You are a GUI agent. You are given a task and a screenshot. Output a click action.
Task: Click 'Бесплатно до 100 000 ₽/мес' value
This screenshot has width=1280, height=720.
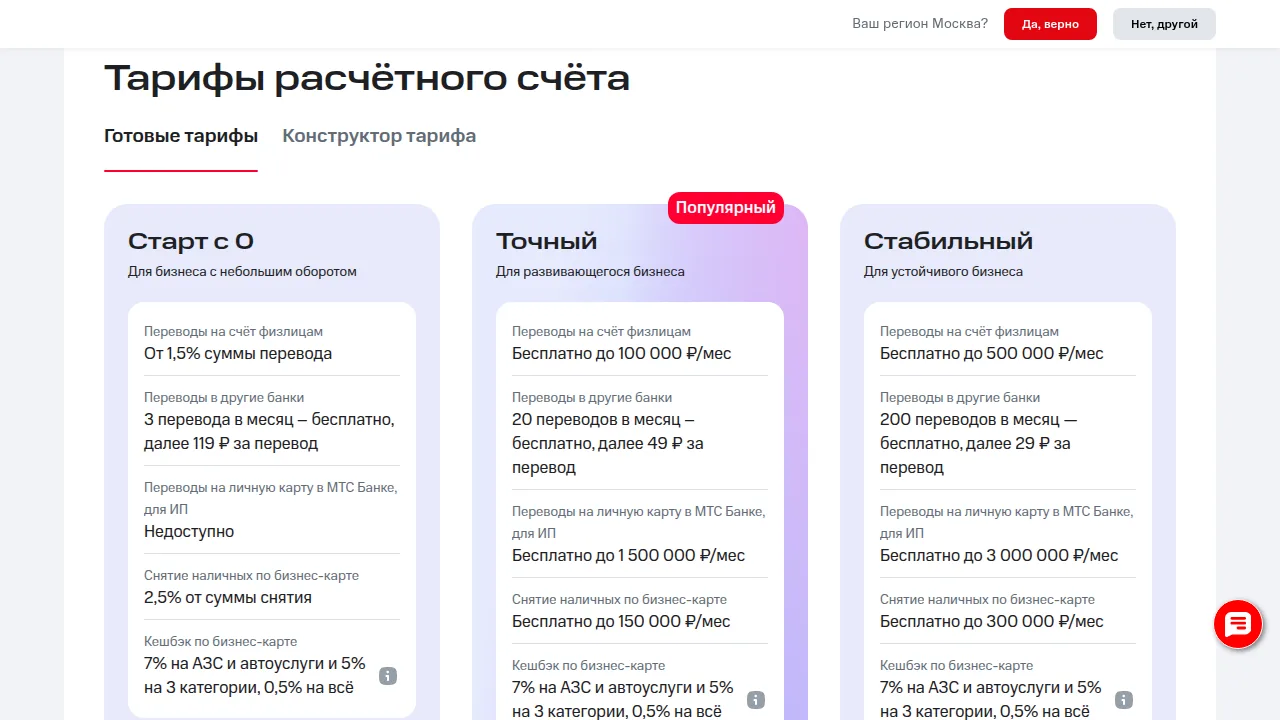coord(624,353)
